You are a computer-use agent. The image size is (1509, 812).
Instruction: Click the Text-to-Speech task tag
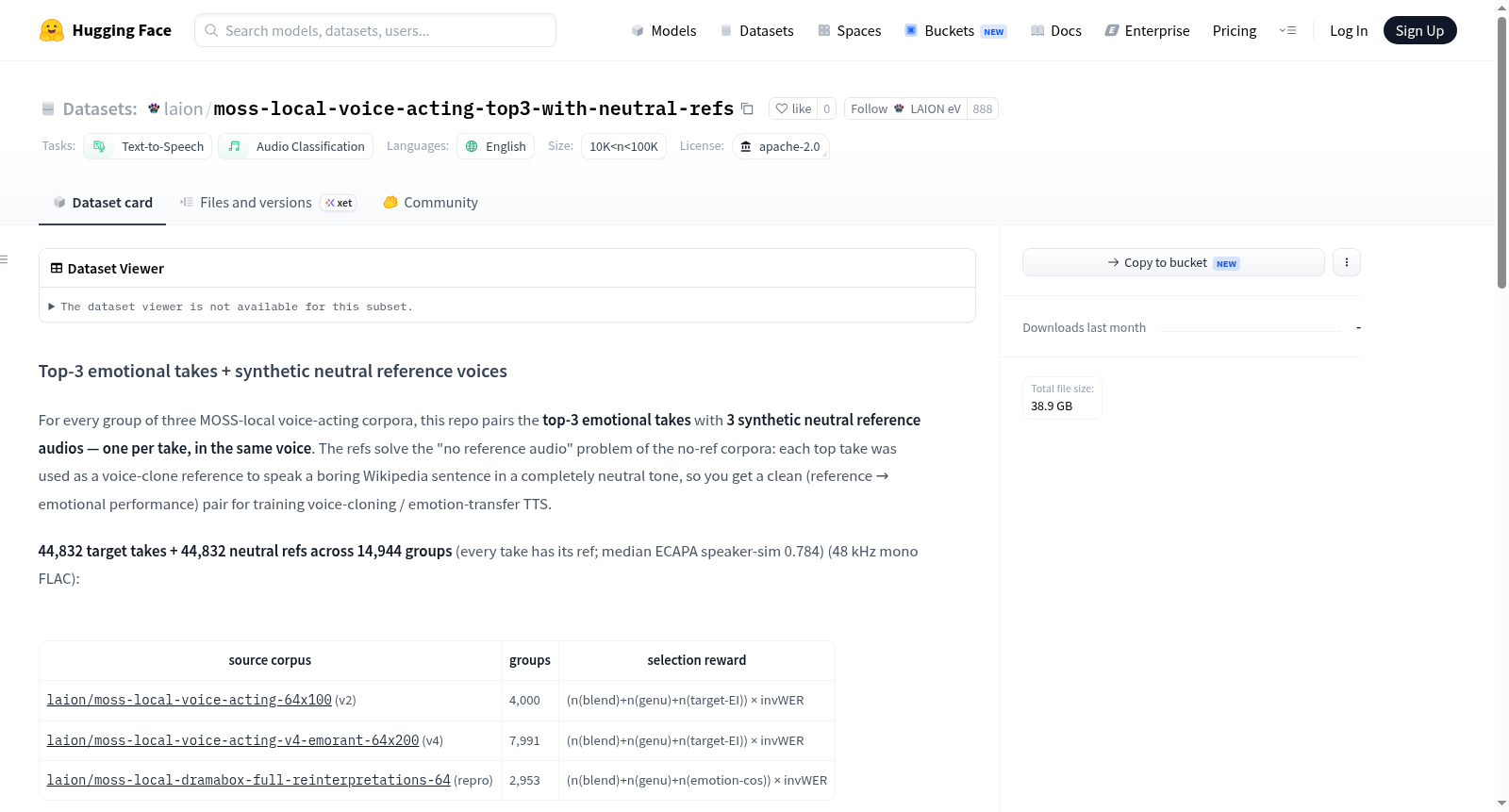pyautogui.click(x=148, y=146)
